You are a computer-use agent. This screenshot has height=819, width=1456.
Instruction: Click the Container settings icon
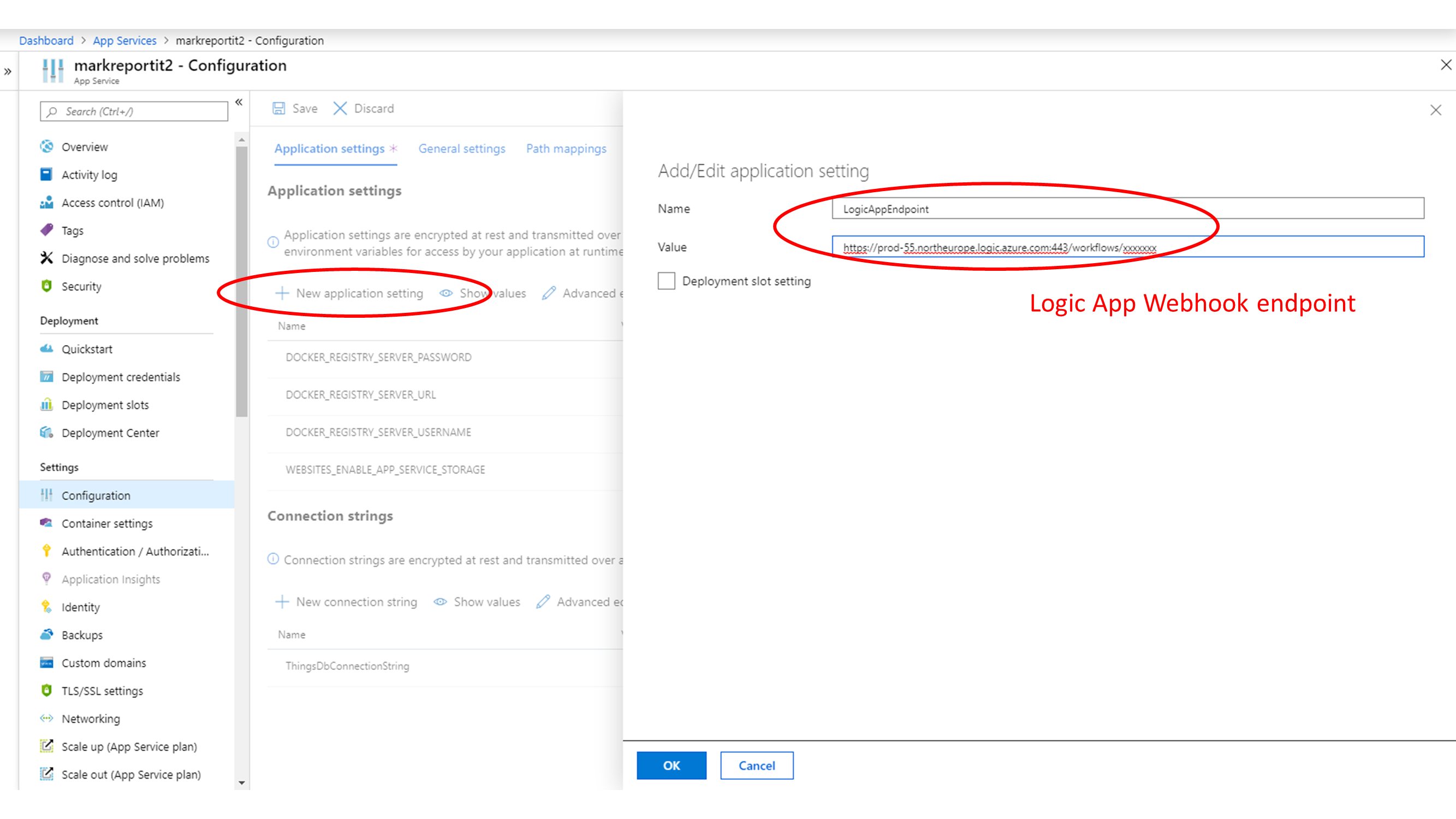pos(46,523)
